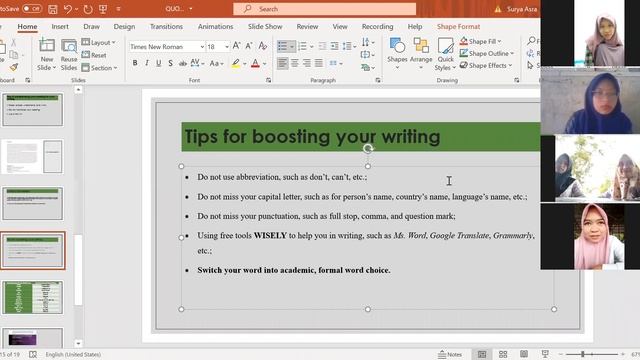Screen dimensions: 640x360
Task: Align text right
Action: (x=307, y=63)
